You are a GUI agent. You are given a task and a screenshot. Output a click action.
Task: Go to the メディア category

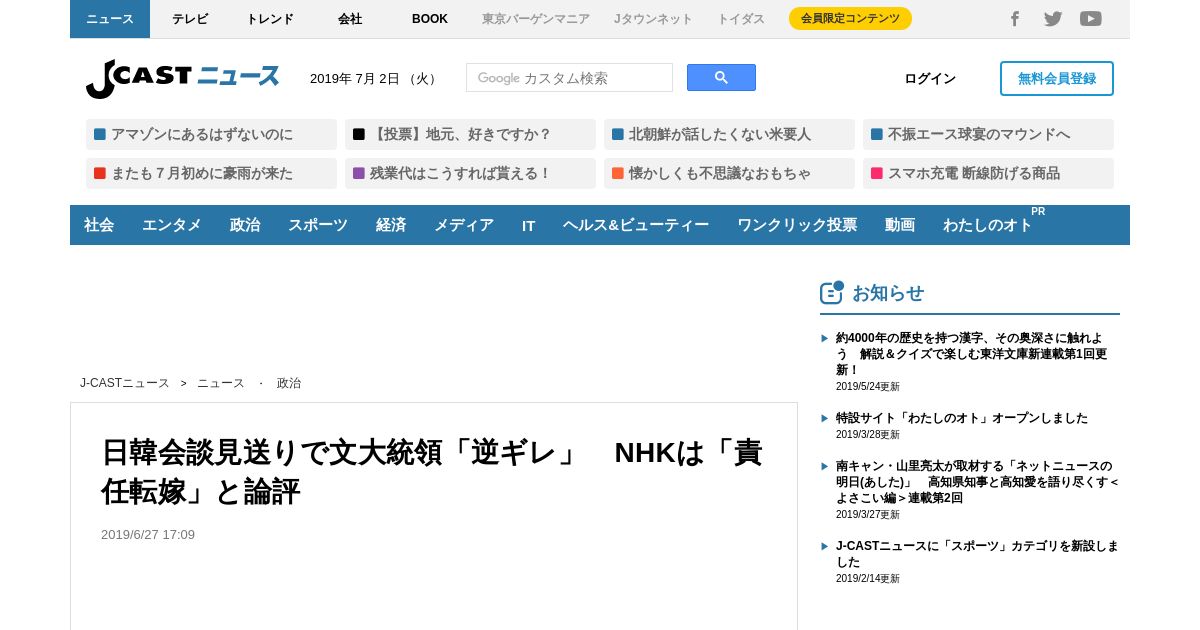(x=464, y=225)
